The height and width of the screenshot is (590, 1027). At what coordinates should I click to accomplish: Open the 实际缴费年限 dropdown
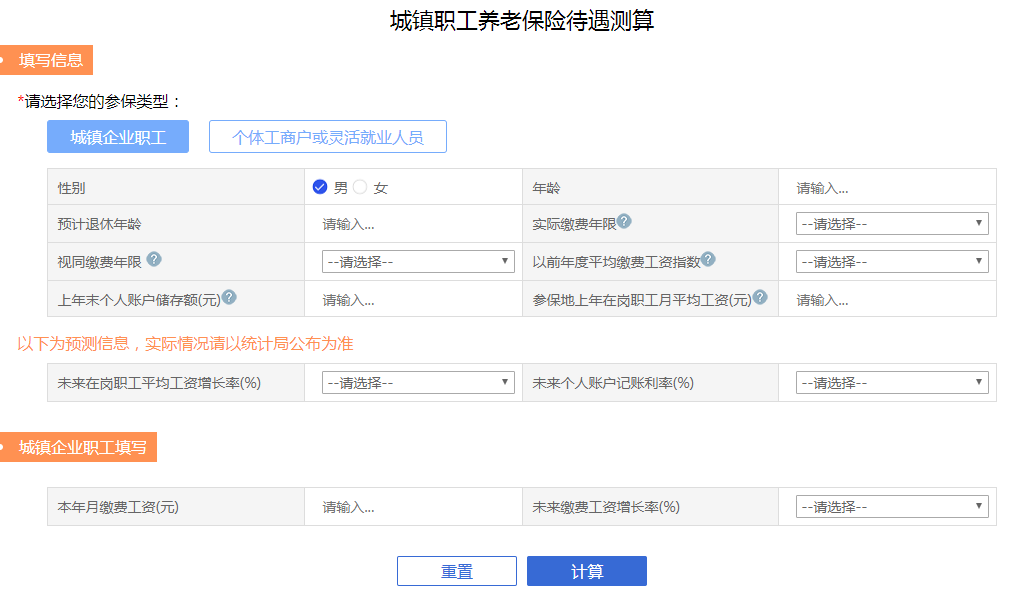891,224
